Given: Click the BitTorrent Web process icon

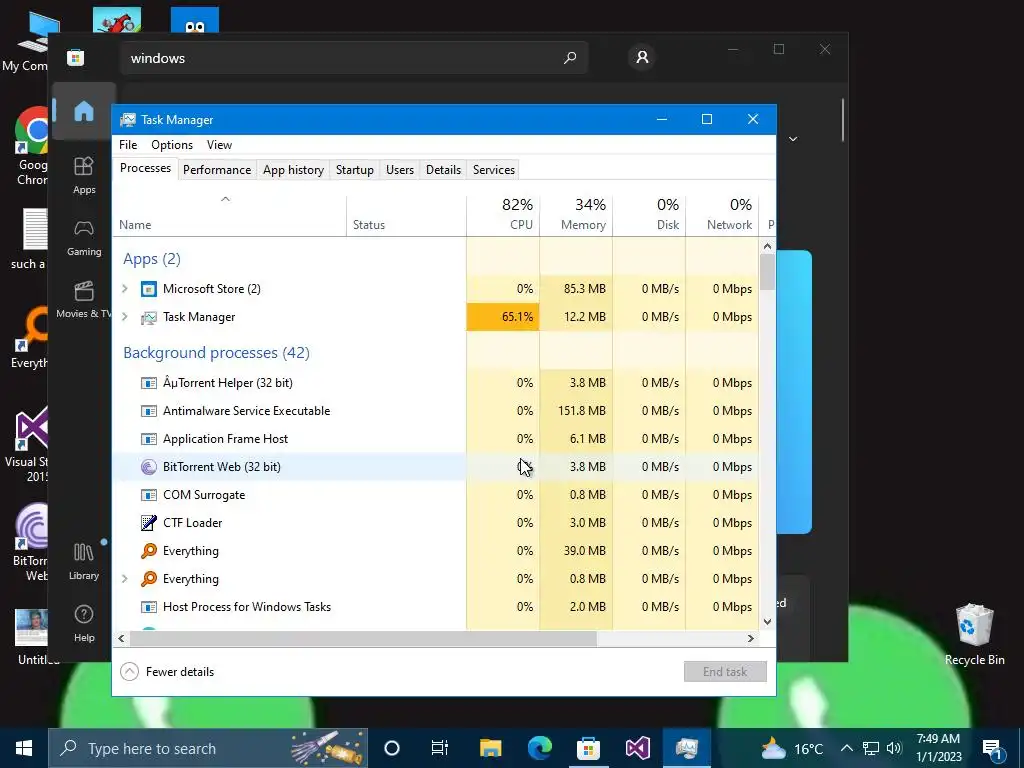Looking at the screenshot, I should (149, 467).
